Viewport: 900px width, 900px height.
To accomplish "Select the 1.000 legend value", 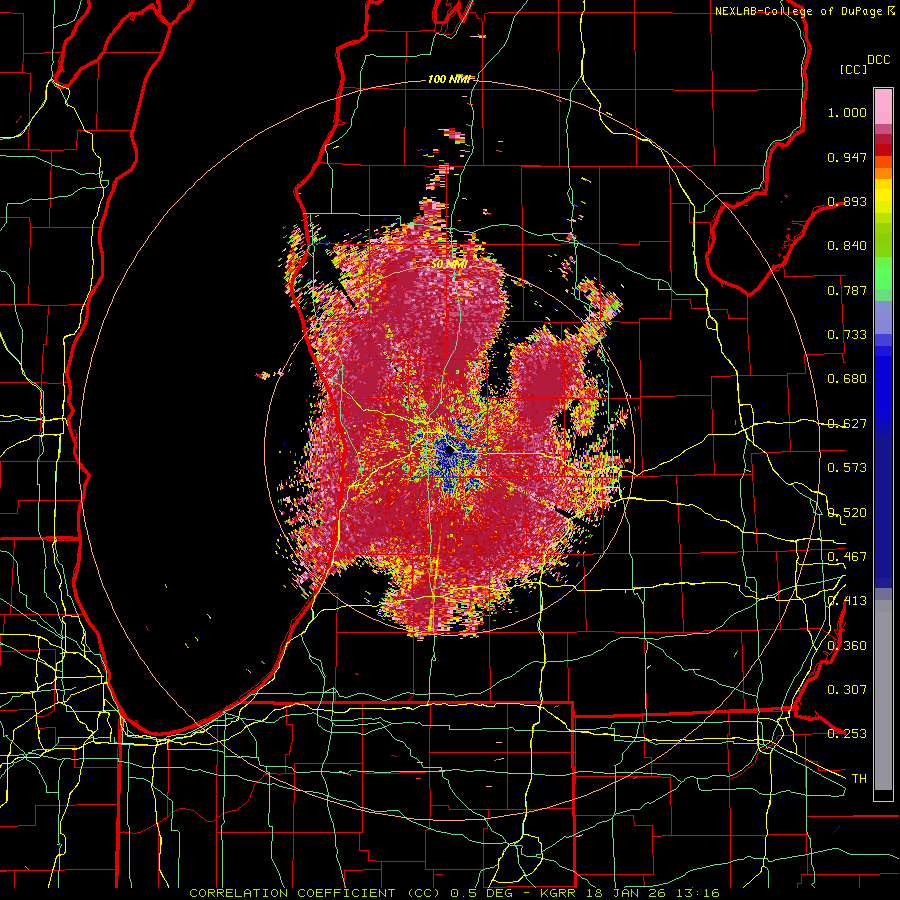I will pos(847,112).
